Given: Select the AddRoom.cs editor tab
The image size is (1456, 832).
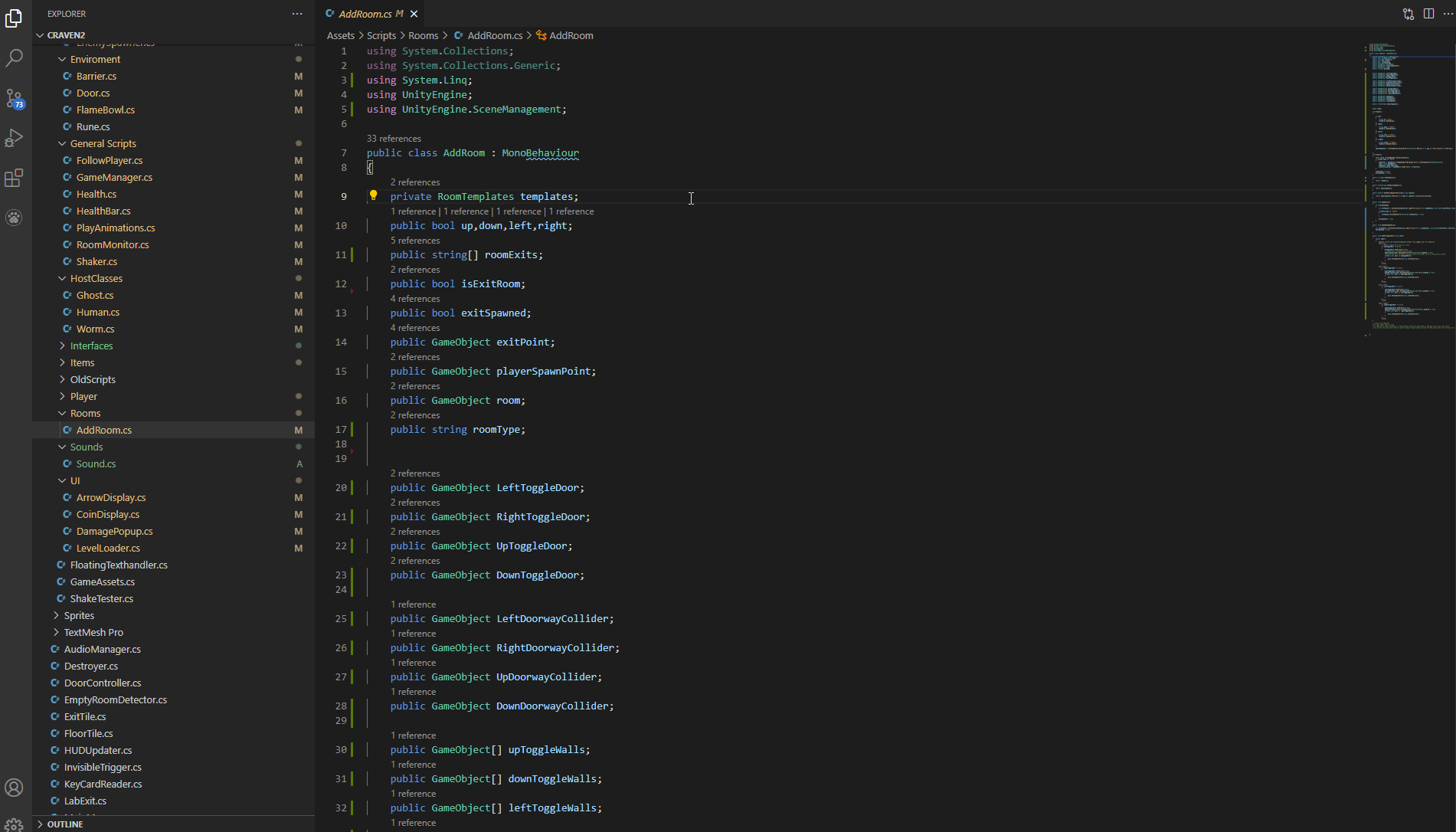Looking at the screenshot, I should click(x=371, y=14).
